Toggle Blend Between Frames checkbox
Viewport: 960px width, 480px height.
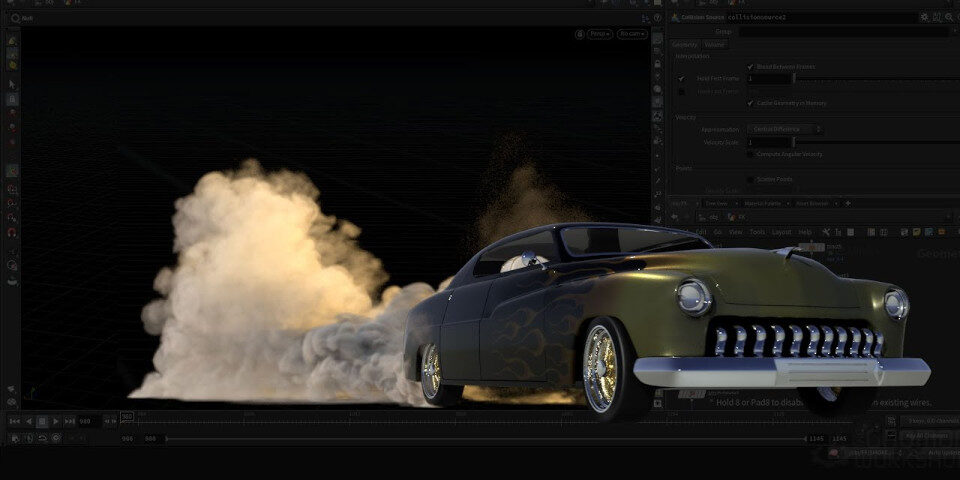point(751,67)
